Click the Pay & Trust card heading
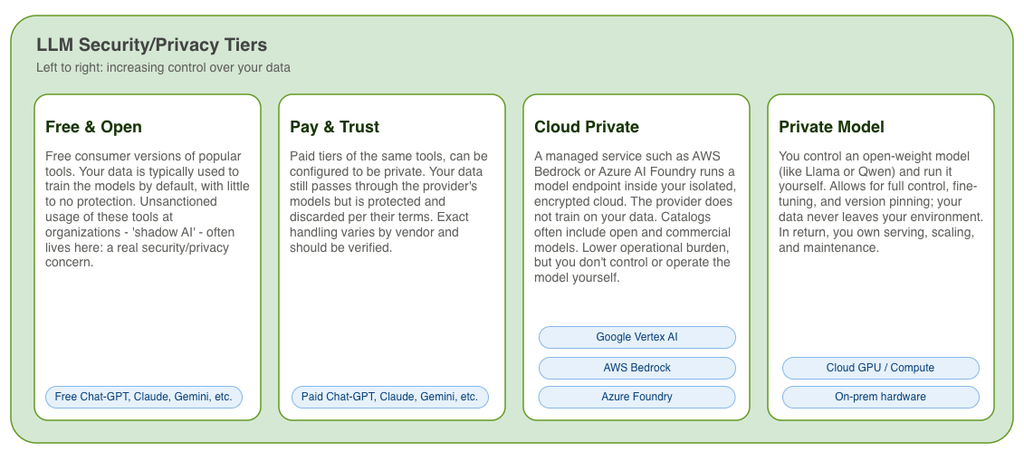 (334, 127)
